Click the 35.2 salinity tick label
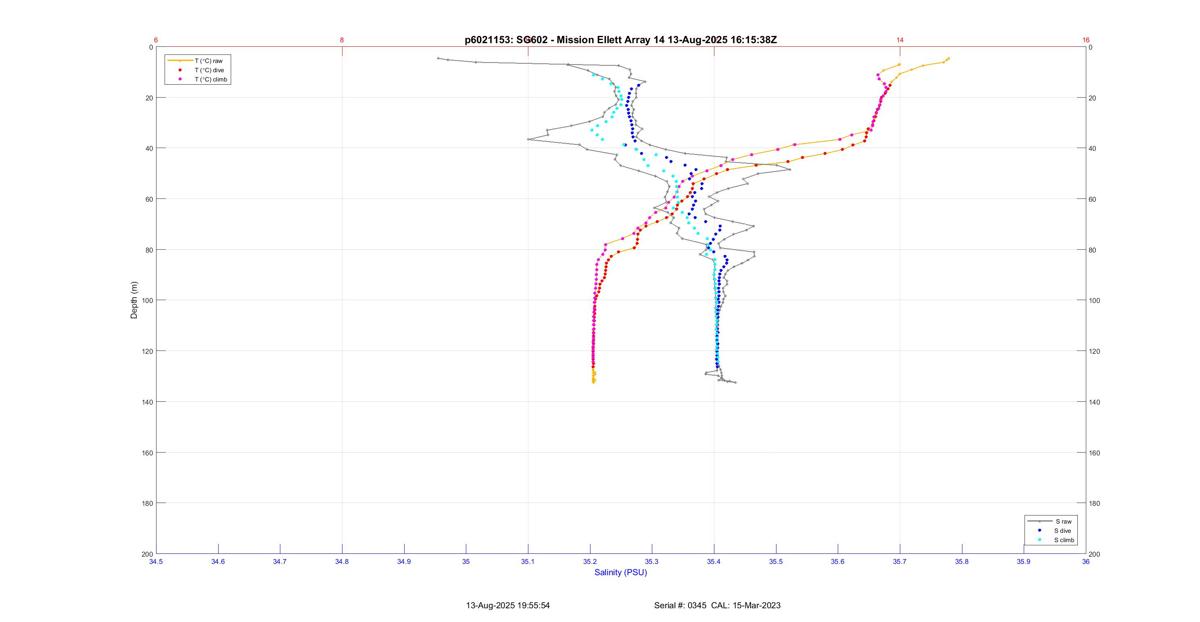The width and height of the screenshot is (1200, 622). [x=590, y=562]
